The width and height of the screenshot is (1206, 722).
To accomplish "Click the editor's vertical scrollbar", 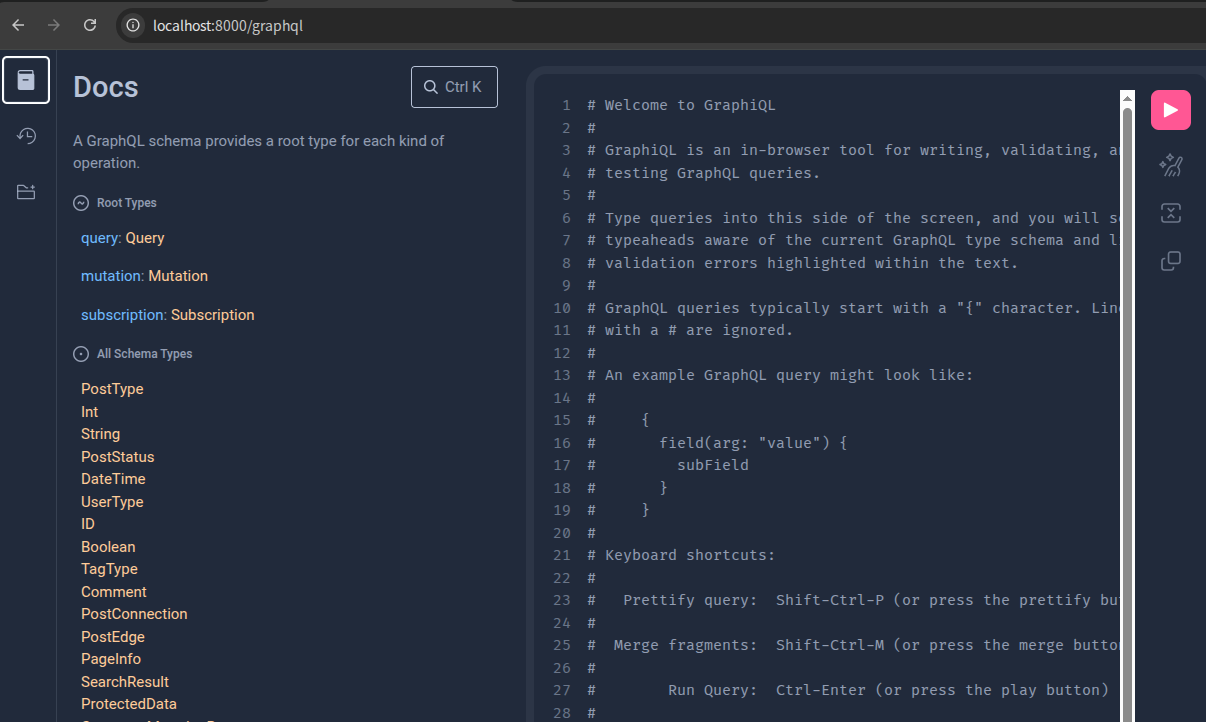I will [x=1127, y=400].
